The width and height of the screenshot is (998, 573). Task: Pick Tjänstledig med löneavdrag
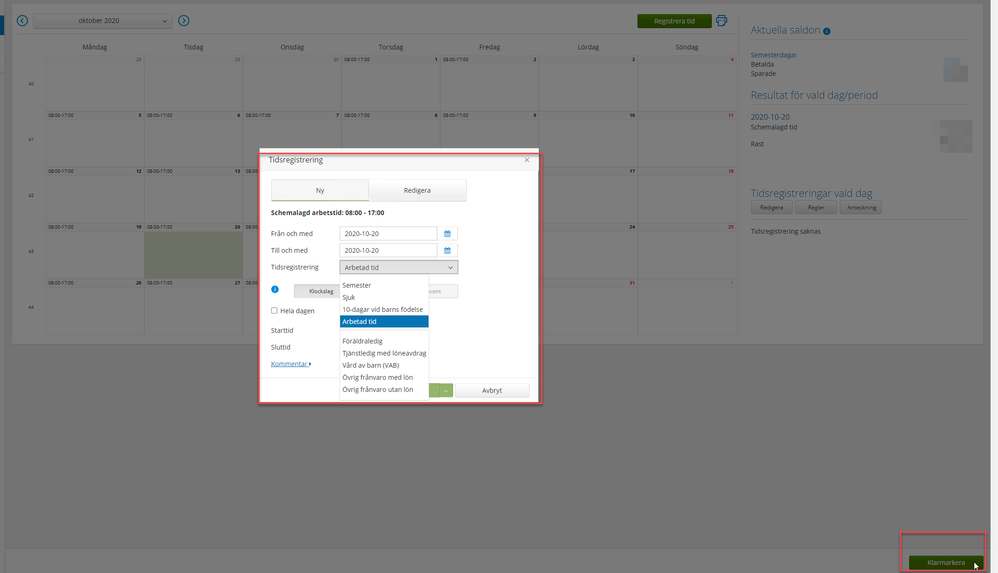tap(384, 353)
